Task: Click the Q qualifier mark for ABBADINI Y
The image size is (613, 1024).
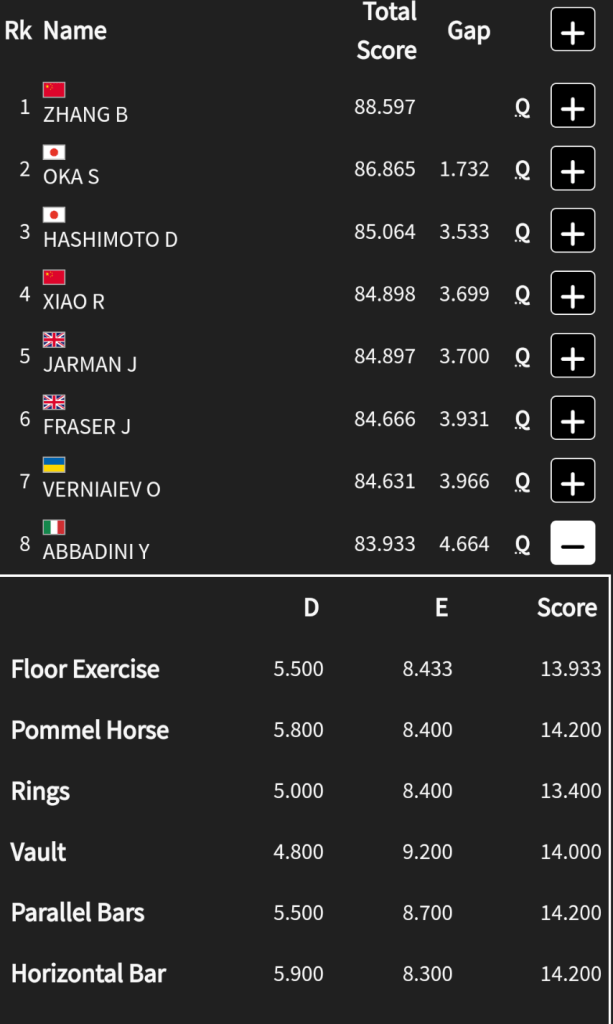Action: click(522, 545)
